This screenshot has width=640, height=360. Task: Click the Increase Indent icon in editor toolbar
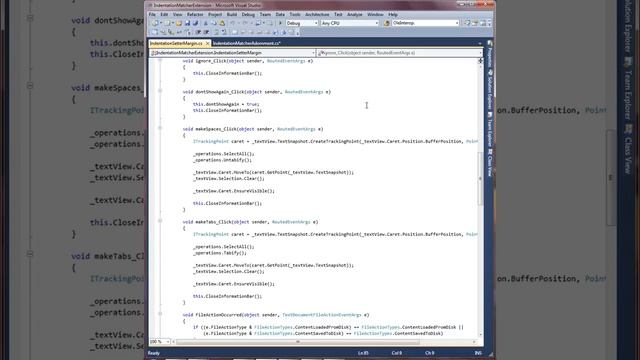(206, 32)
